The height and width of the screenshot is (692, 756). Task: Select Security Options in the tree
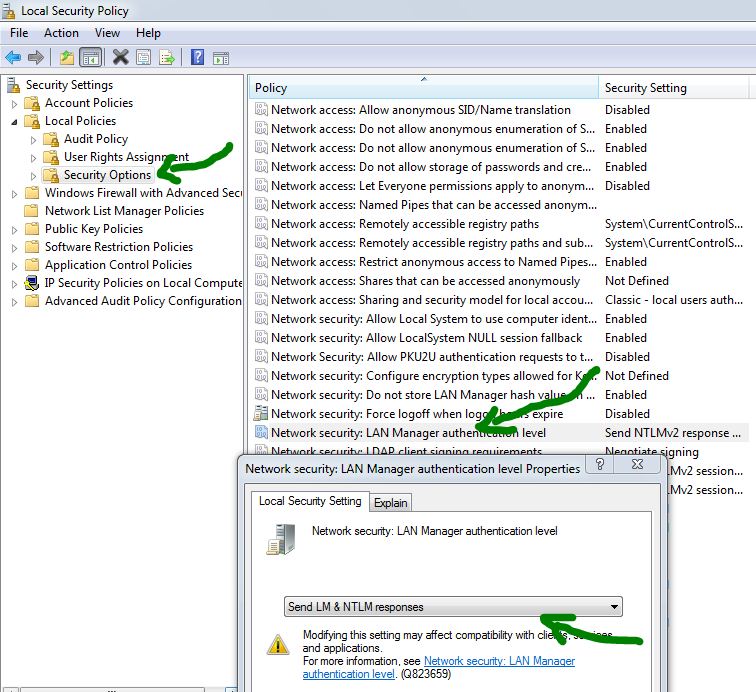107,175
